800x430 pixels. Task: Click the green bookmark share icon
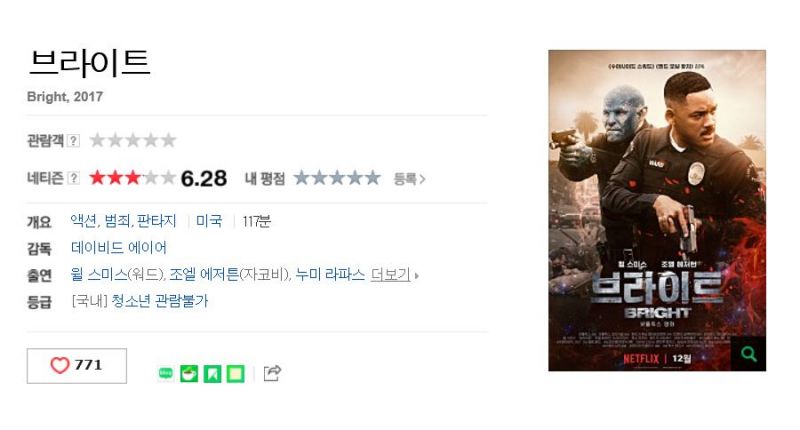(x=212, y=374)
